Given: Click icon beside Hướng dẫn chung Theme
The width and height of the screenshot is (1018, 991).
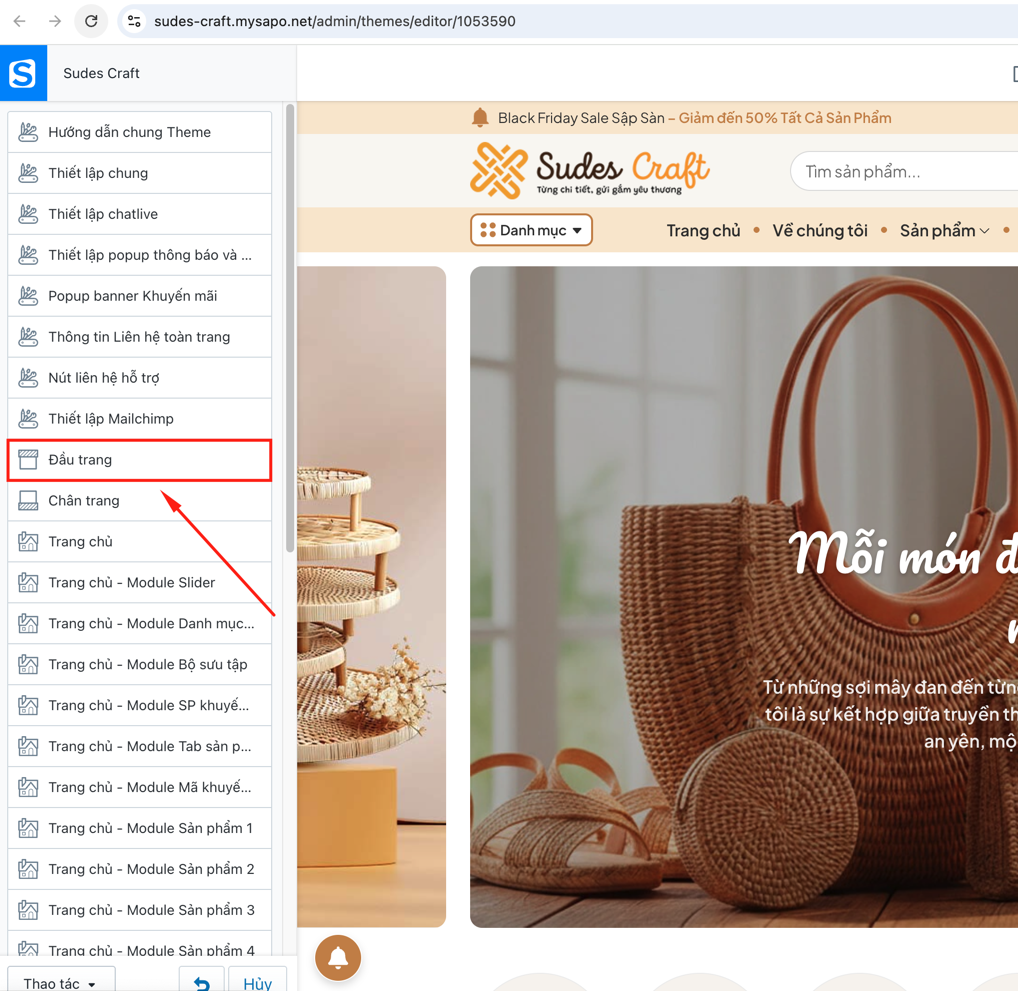Looking at the screenshot, I should 28,132.
